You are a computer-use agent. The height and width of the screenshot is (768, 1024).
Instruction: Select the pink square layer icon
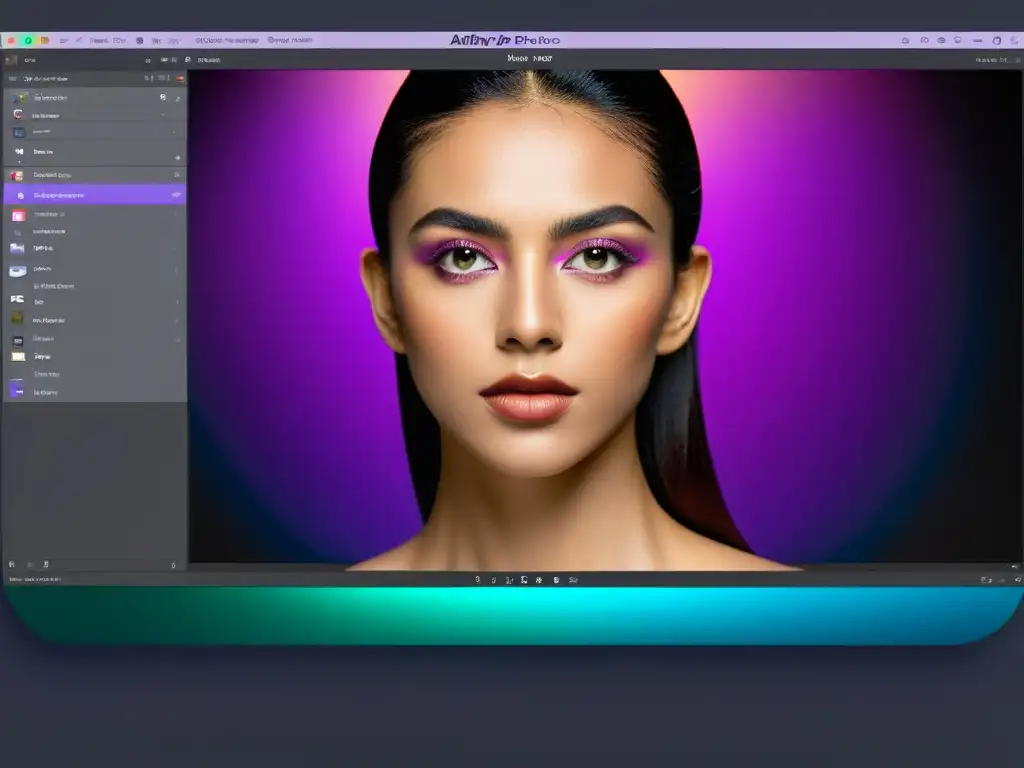click(x=18, y=215)
